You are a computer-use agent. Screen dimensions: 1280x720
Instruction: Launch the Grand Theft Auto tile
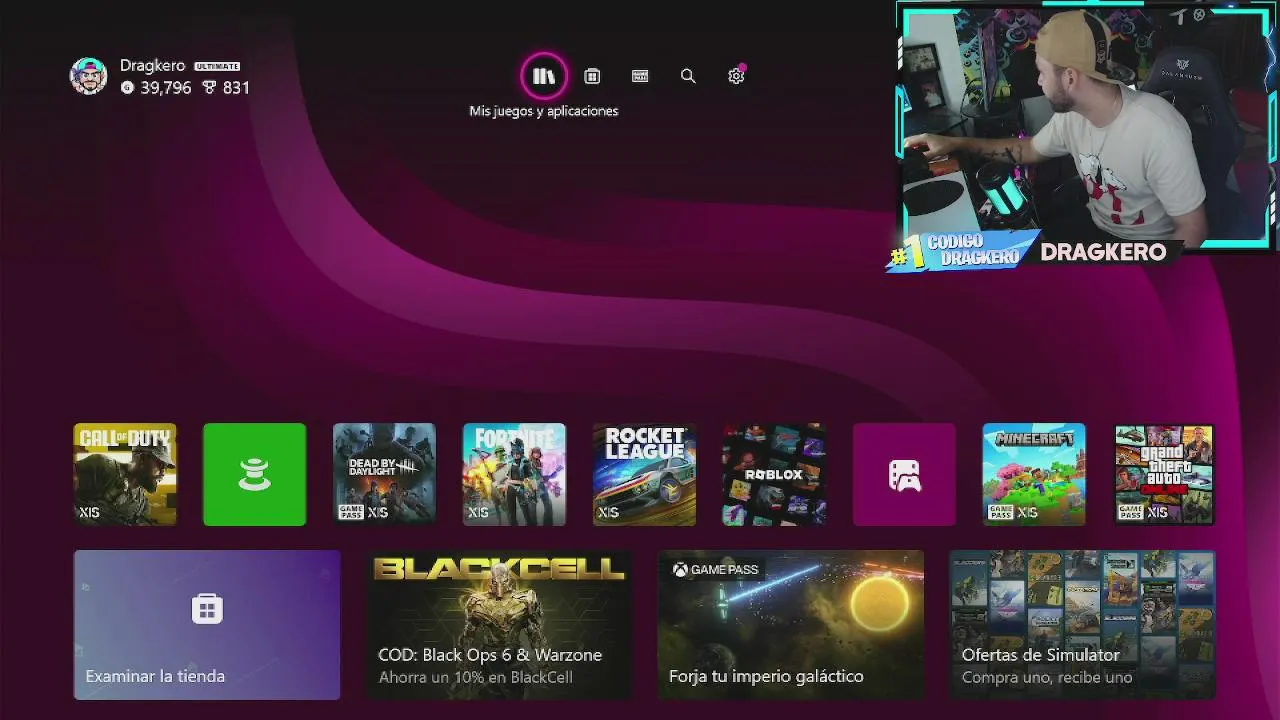(1165, 474)
